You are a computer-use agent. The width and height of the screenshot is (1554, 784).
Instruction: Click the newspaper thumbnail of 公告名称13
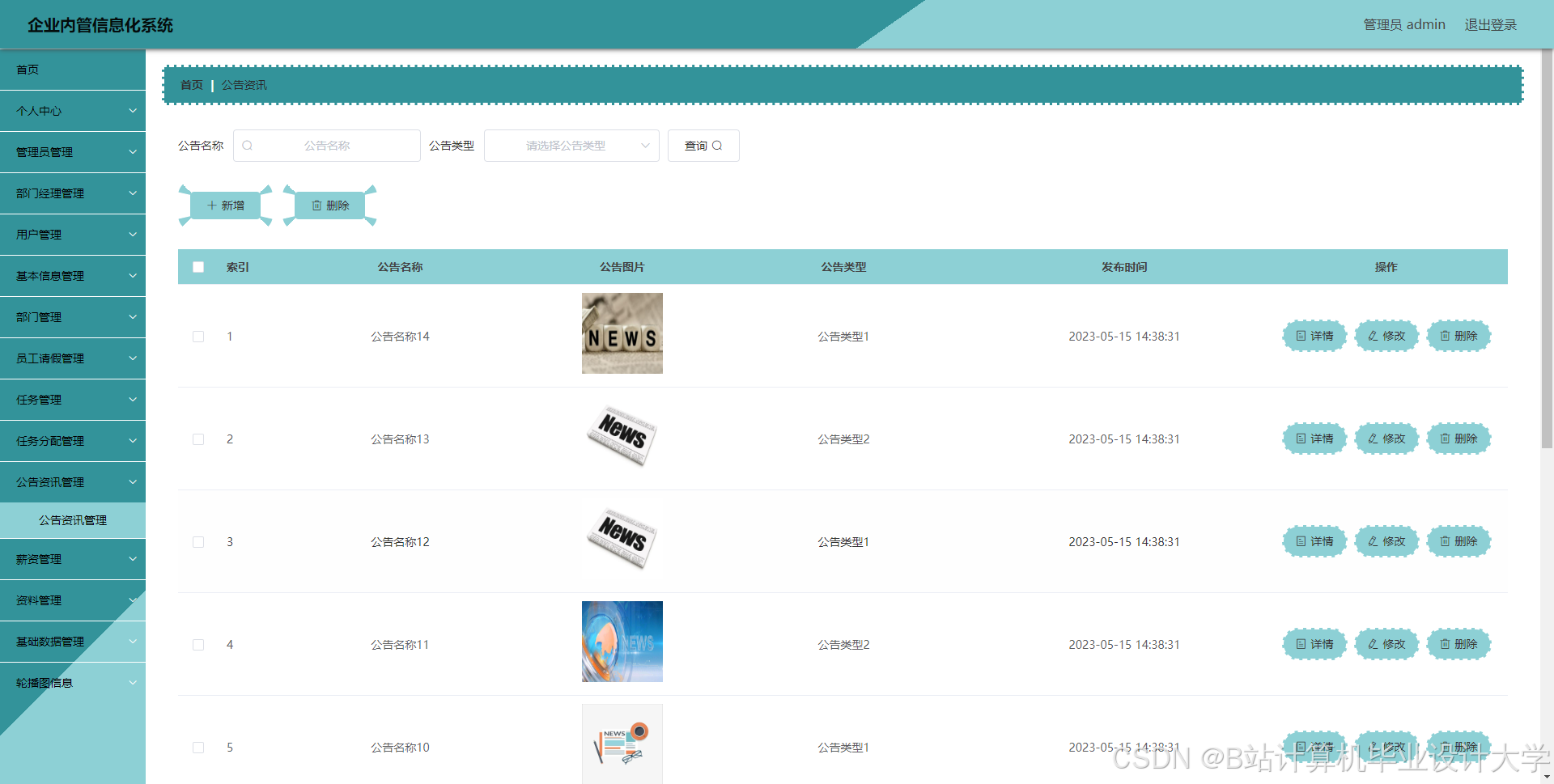(x=622, y=436)
